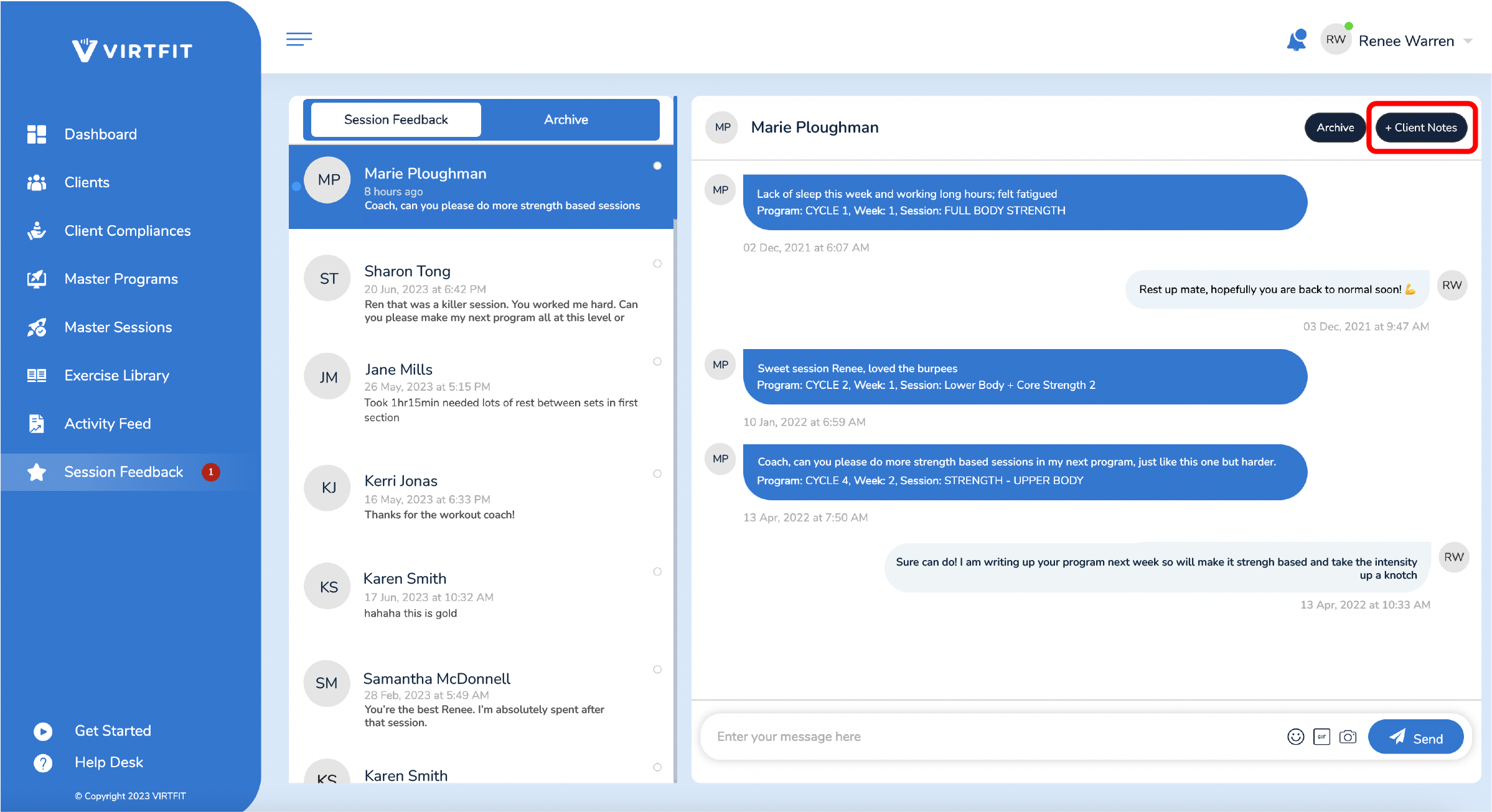Click the SM avatar for Samantha McDonnell

click(x=326, y=683)
